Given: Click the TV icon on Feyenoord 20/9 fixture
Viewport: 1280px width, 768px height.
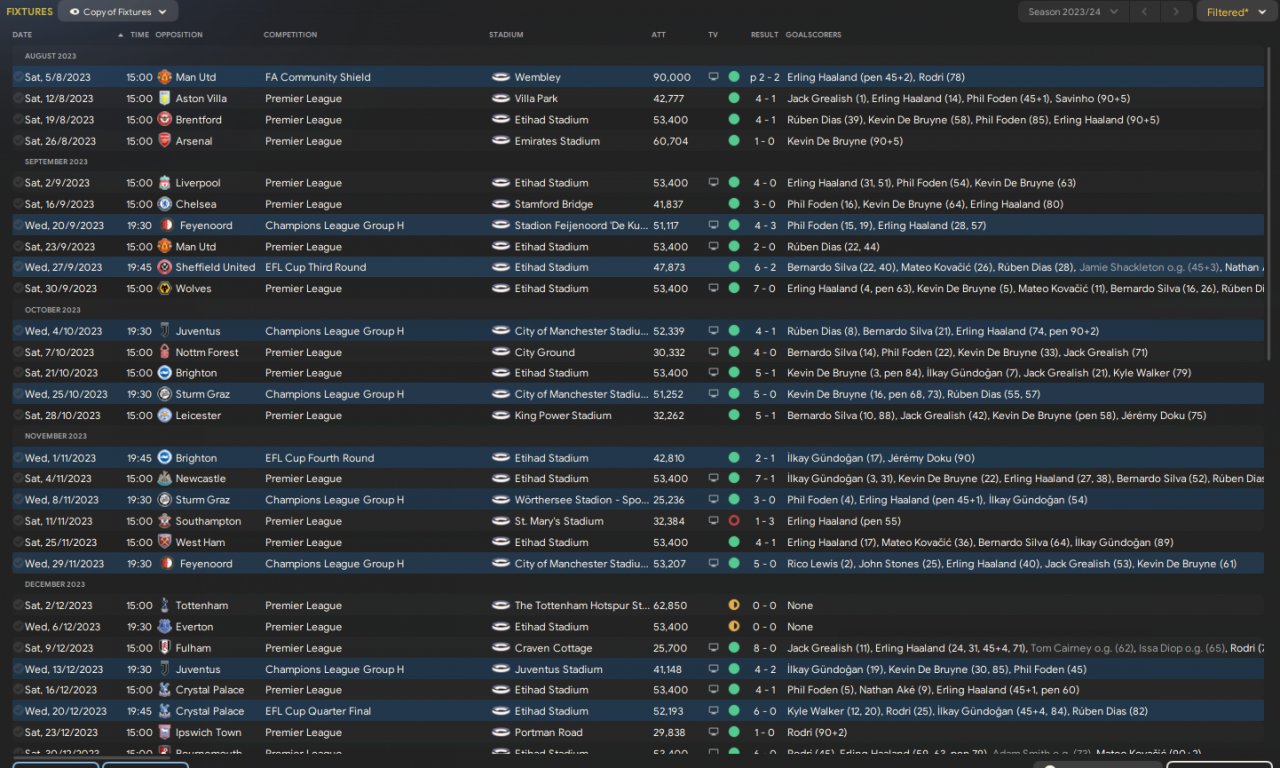Looking at the screenshot, I should tap(713, 226).
